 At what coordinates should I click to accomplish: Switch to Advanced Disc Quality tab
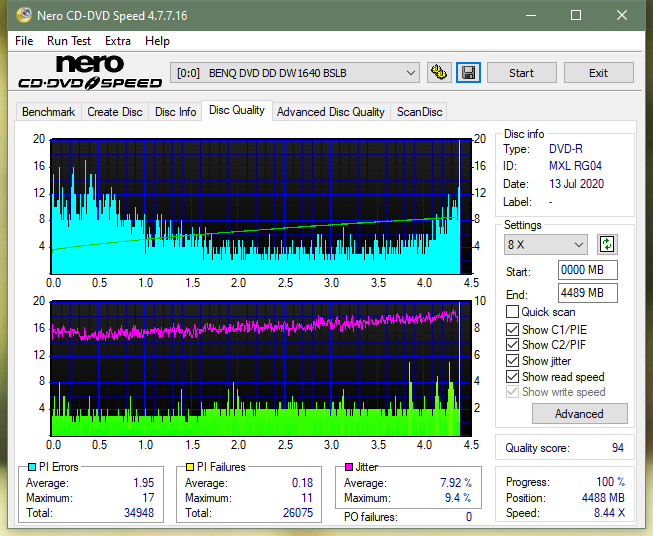[x=331, y=112]
